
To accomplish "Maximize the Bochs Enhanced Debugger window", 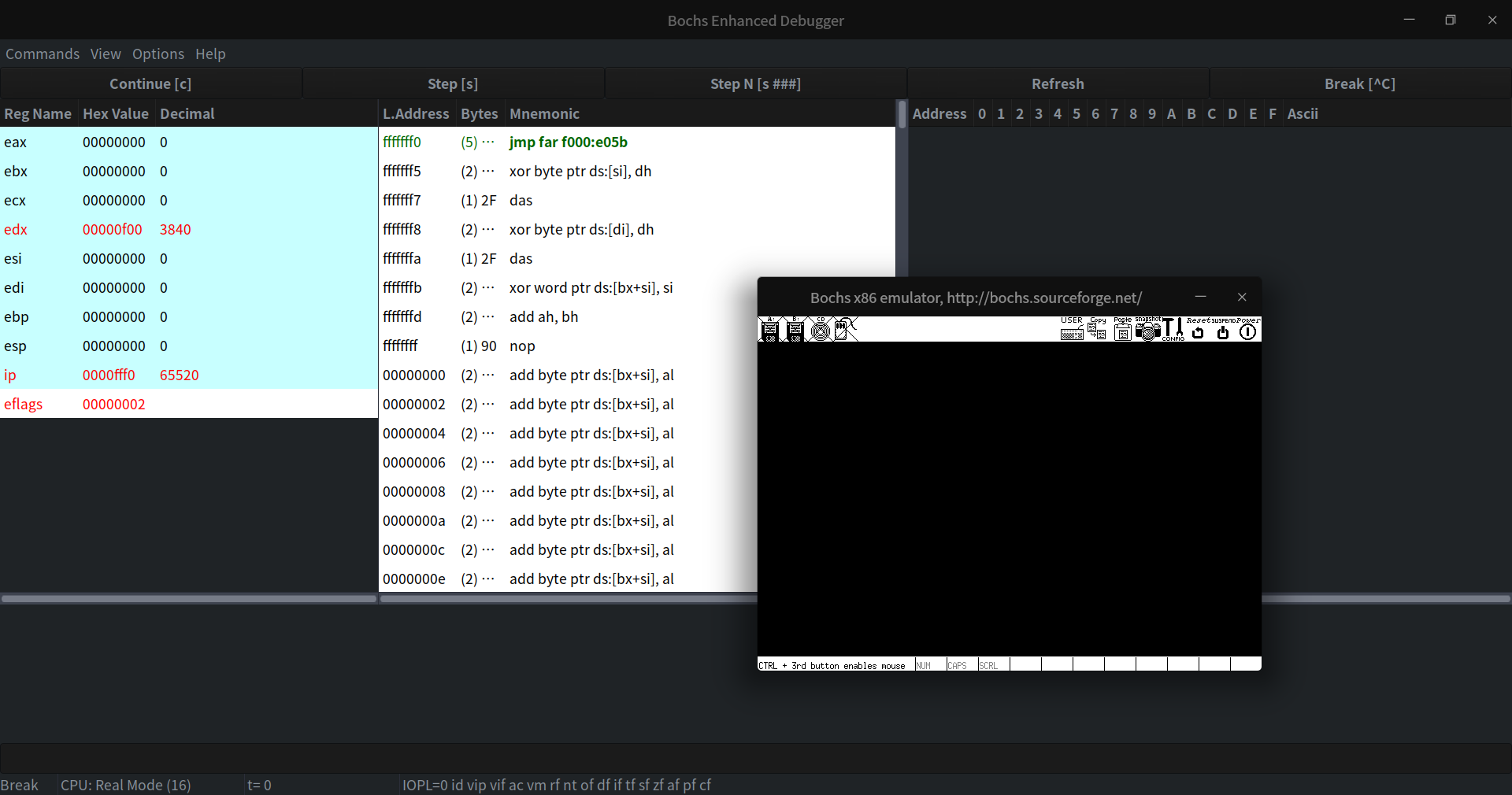I will pos(1451,20).
